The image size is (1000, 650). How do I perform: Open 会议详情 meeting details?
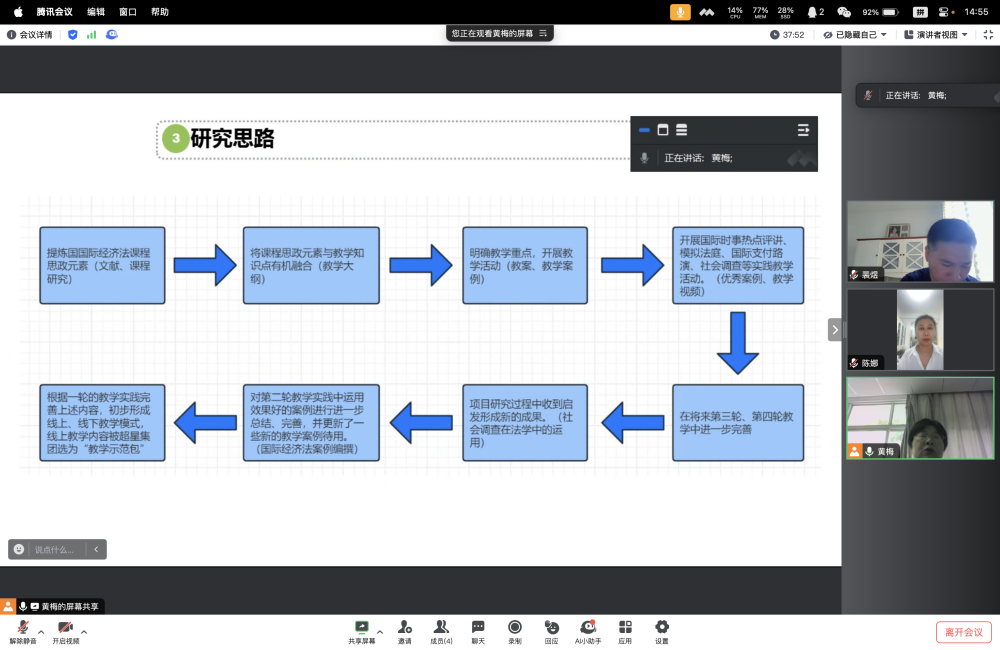pos(30,34)
